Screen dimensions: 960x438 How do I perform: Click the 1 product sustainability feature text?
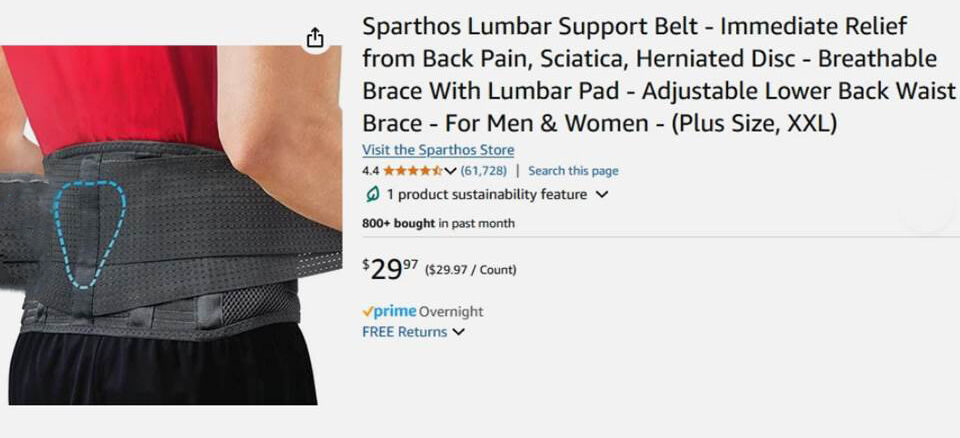pyautogui.click(x=487, y=195)
